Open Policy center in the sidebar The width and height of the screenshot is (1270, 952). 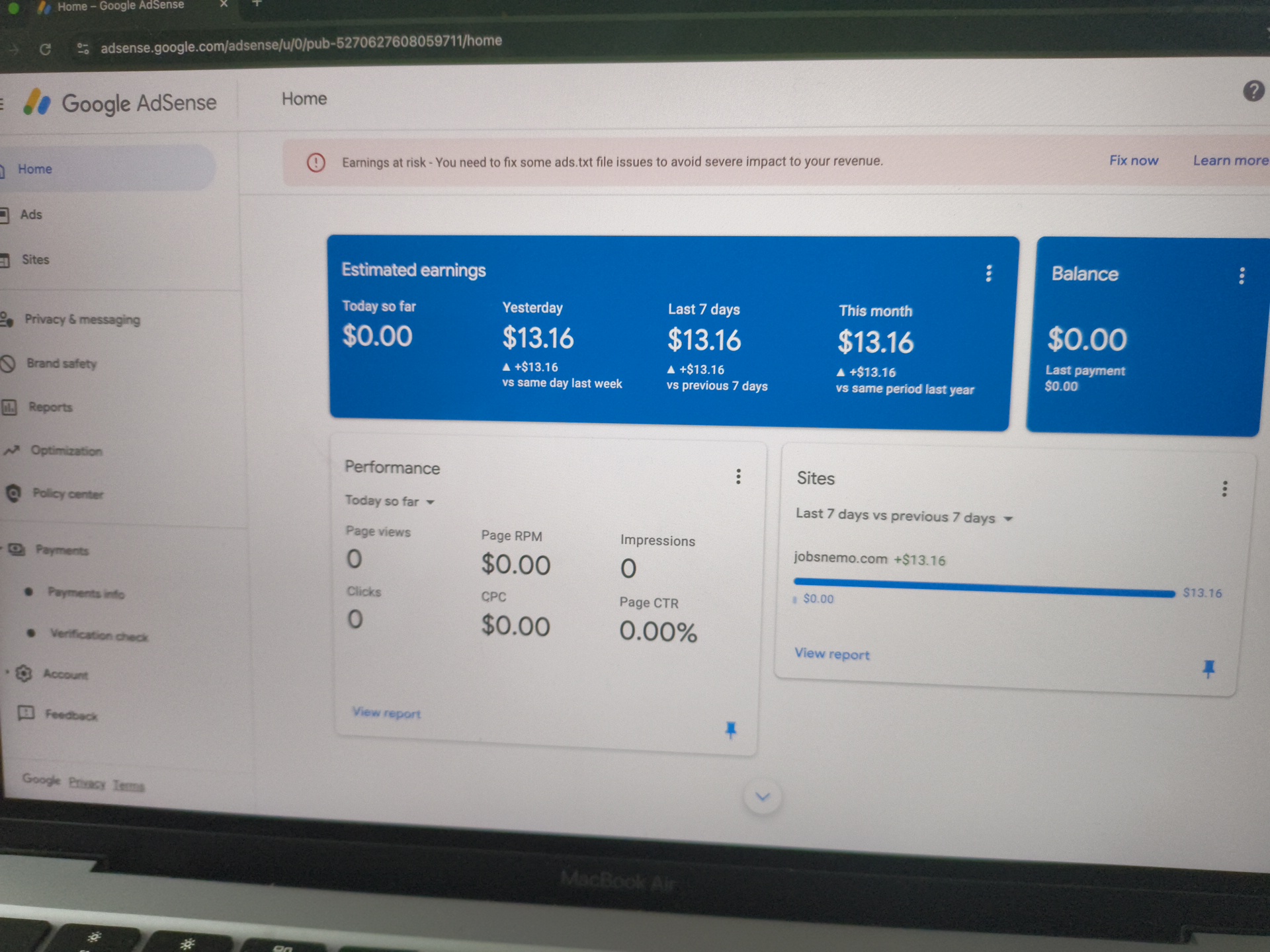click(x=68, y=494)
